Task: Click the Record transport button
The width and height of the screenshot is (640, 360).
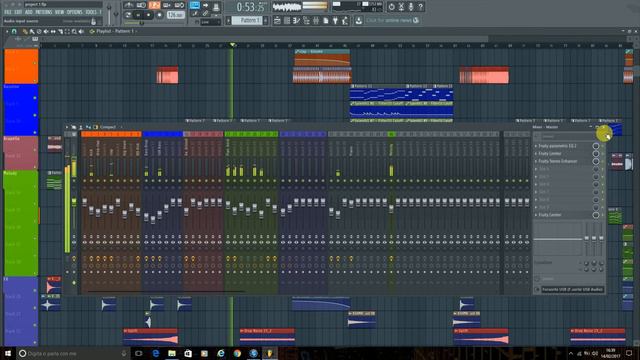Action: pos(159,15)
